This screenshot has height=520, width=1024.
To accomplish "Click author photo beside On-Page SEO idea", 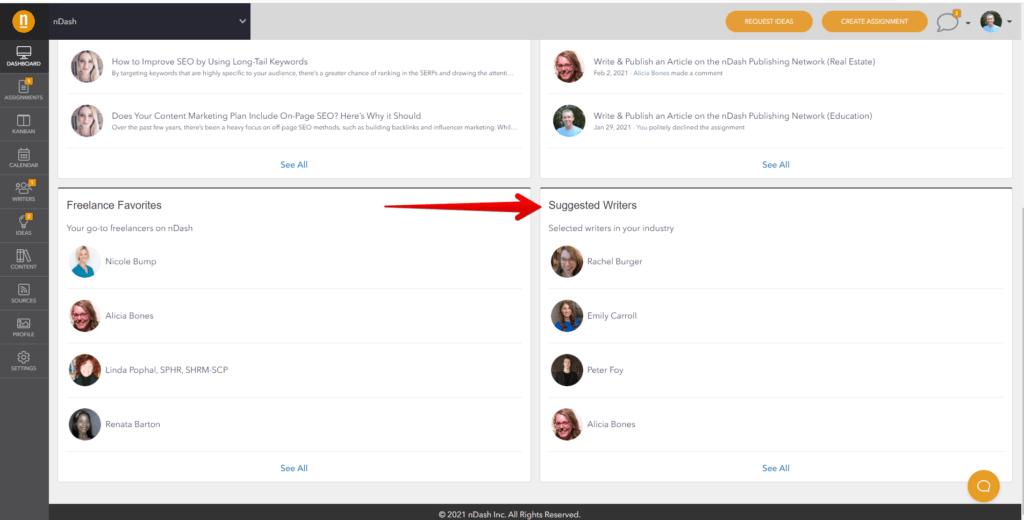I will tap(87, 121).
